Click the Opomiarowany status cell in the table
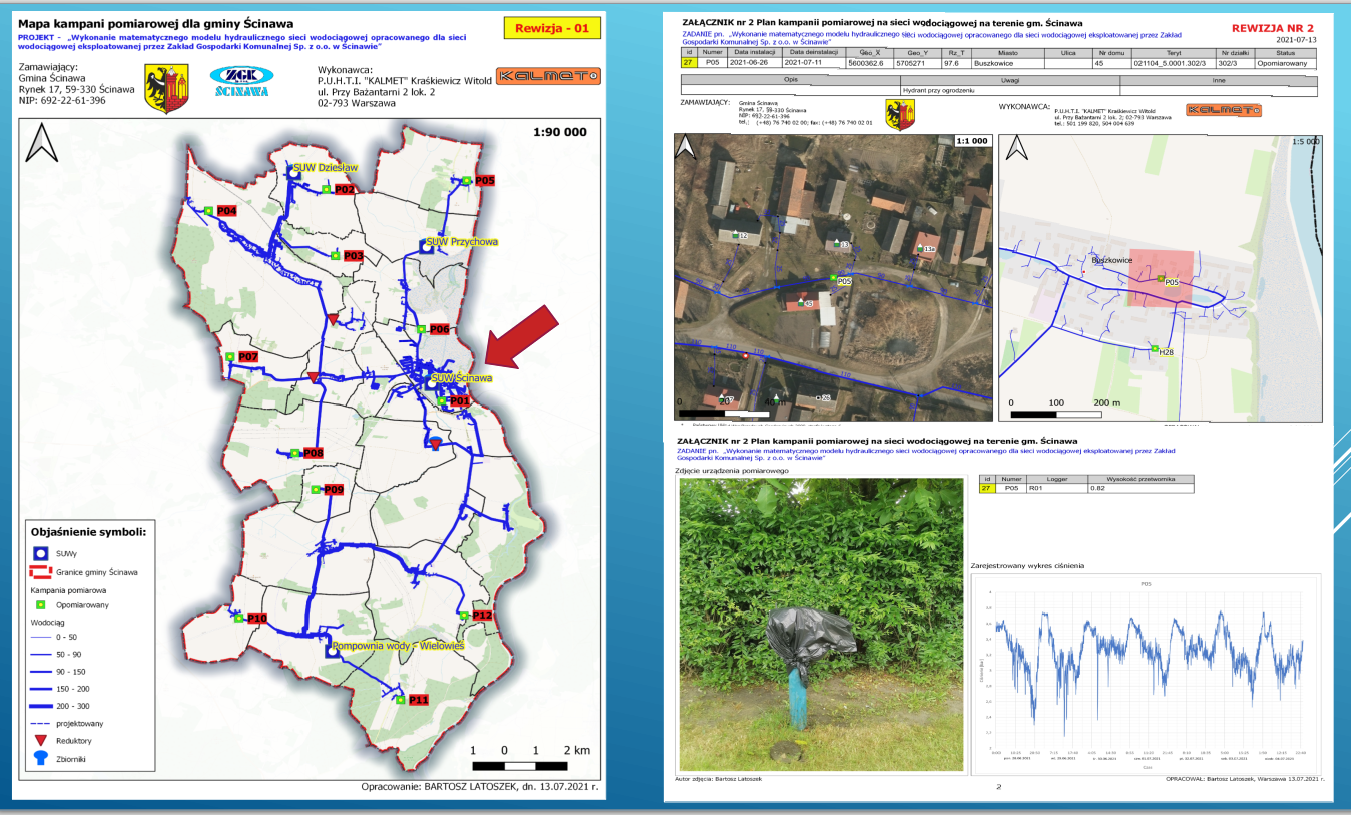Screen dimensions: 1351x815 coord(1285,62)
